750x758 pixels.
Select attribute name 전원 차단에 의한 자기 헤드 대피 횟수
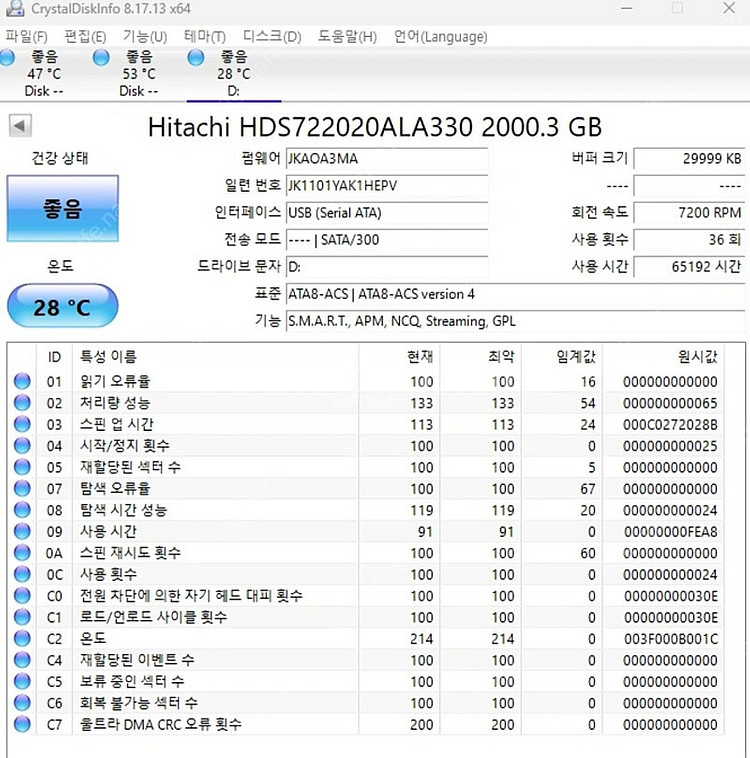[x=191, y=596]
